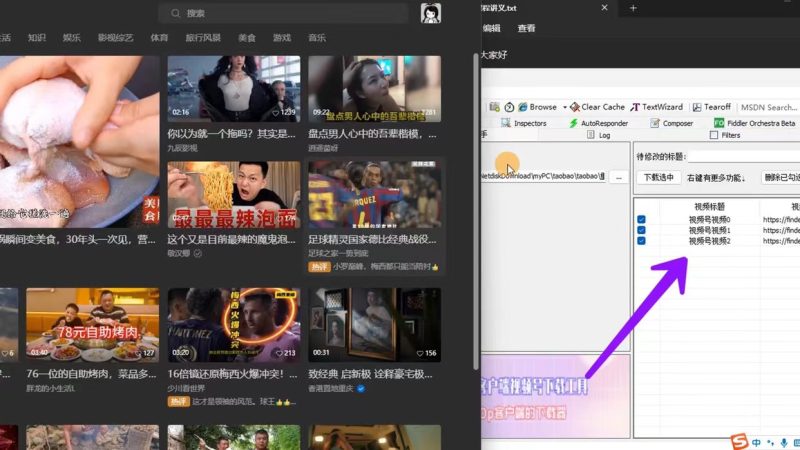Uncheck the 视频号视频2 row checkbox
This screenshot has height=450, width=800.
[x=641, y=241]
